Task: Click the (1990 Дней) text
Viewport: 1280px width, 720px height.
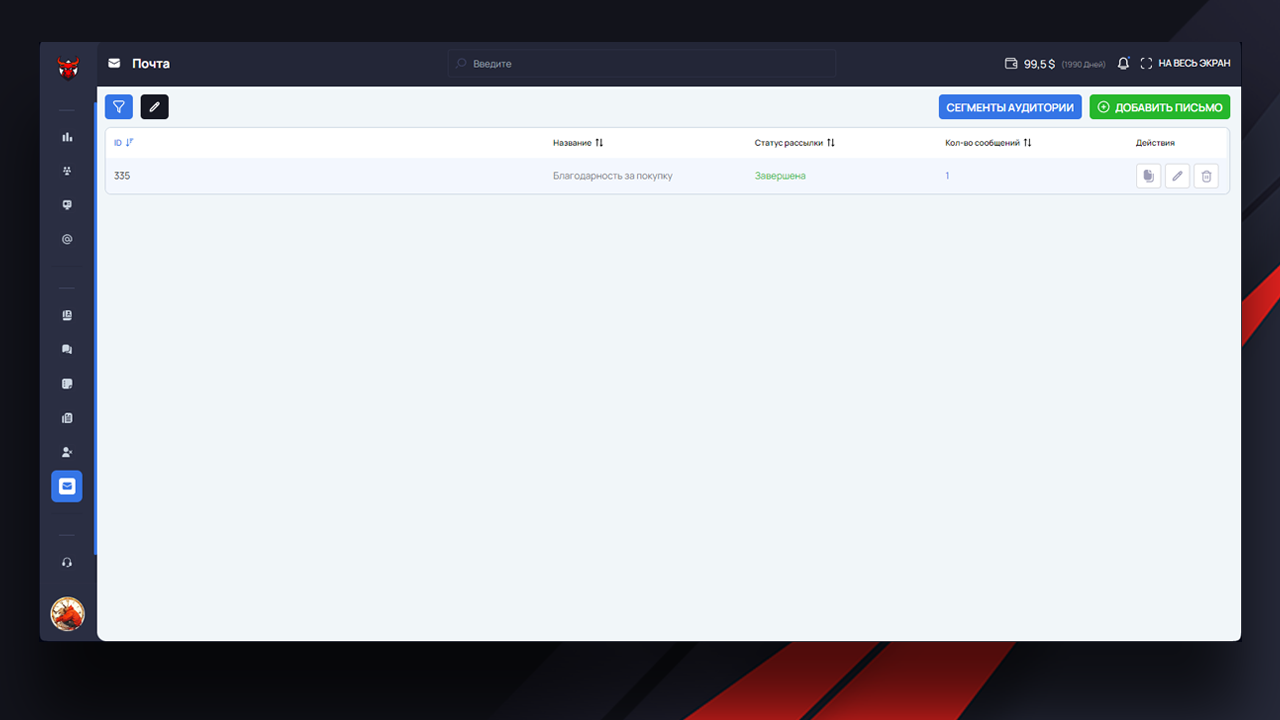Action: [1083, 64]
